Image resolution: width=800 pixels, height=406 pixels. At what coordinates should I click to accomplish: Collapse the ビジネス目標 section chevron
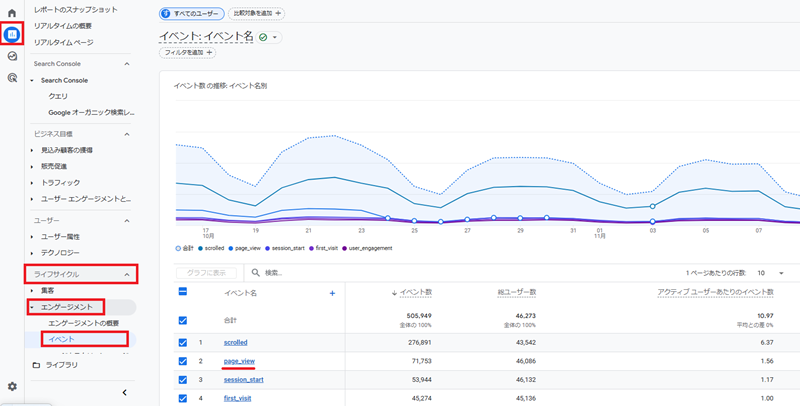(127, 134)
